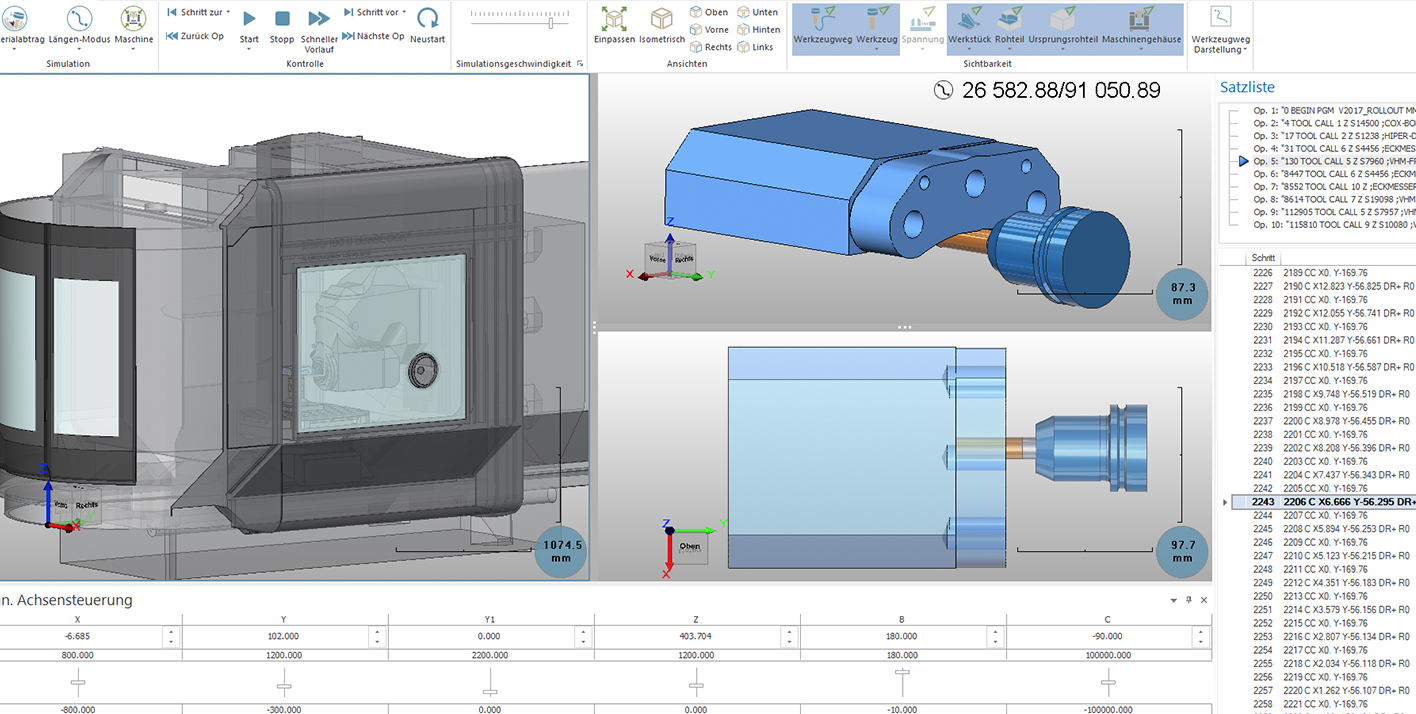Select the Maschine simulation icon
Viewport: 1416px width, 714px height.
[133, 19]
